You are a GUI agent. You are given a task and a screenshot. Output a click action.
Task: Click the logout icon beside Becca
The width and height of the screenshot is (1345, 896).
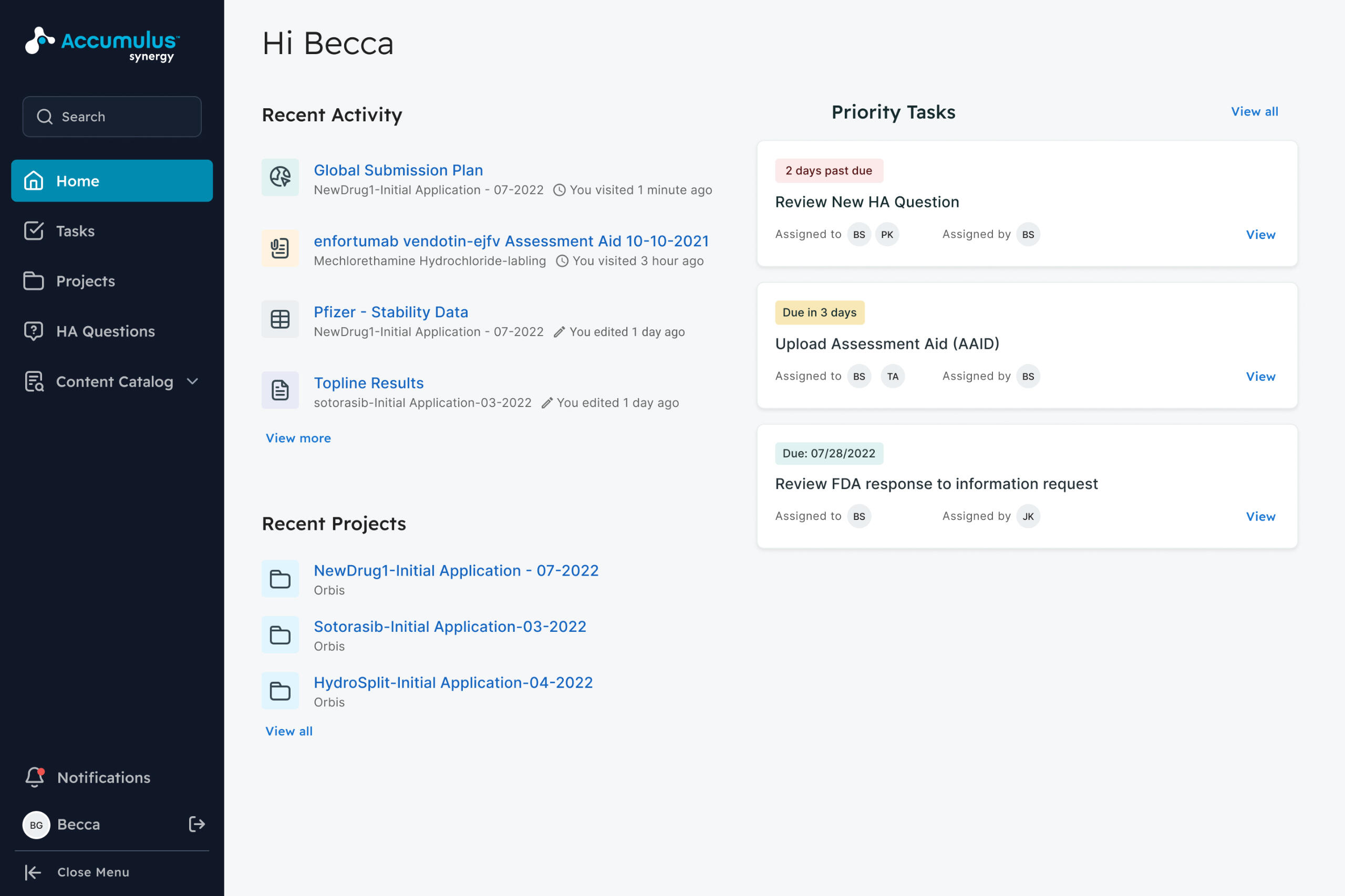click(196, 824)
